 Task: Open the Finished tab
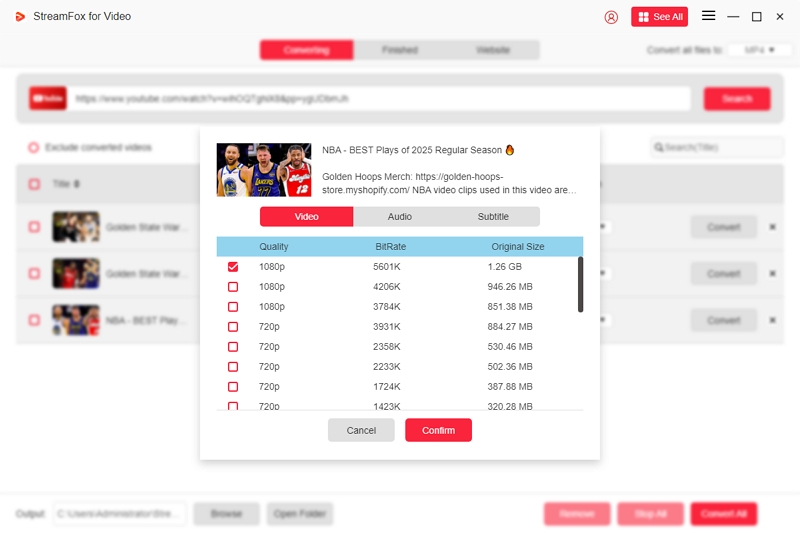pos(399,50)
